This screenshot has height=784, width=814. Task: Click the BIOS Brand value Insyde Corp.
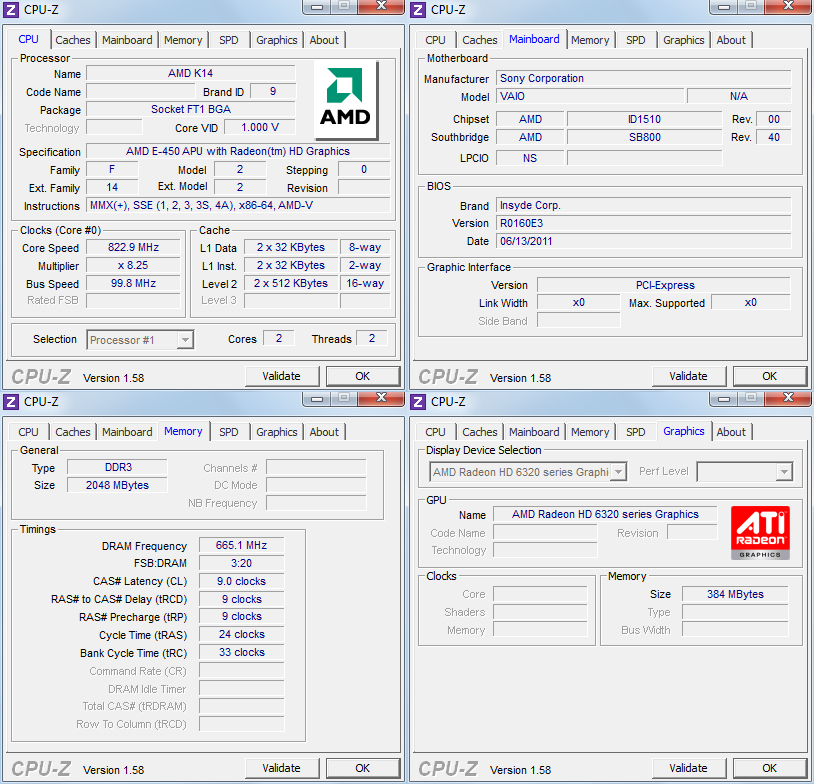click(x=644, y=205)
